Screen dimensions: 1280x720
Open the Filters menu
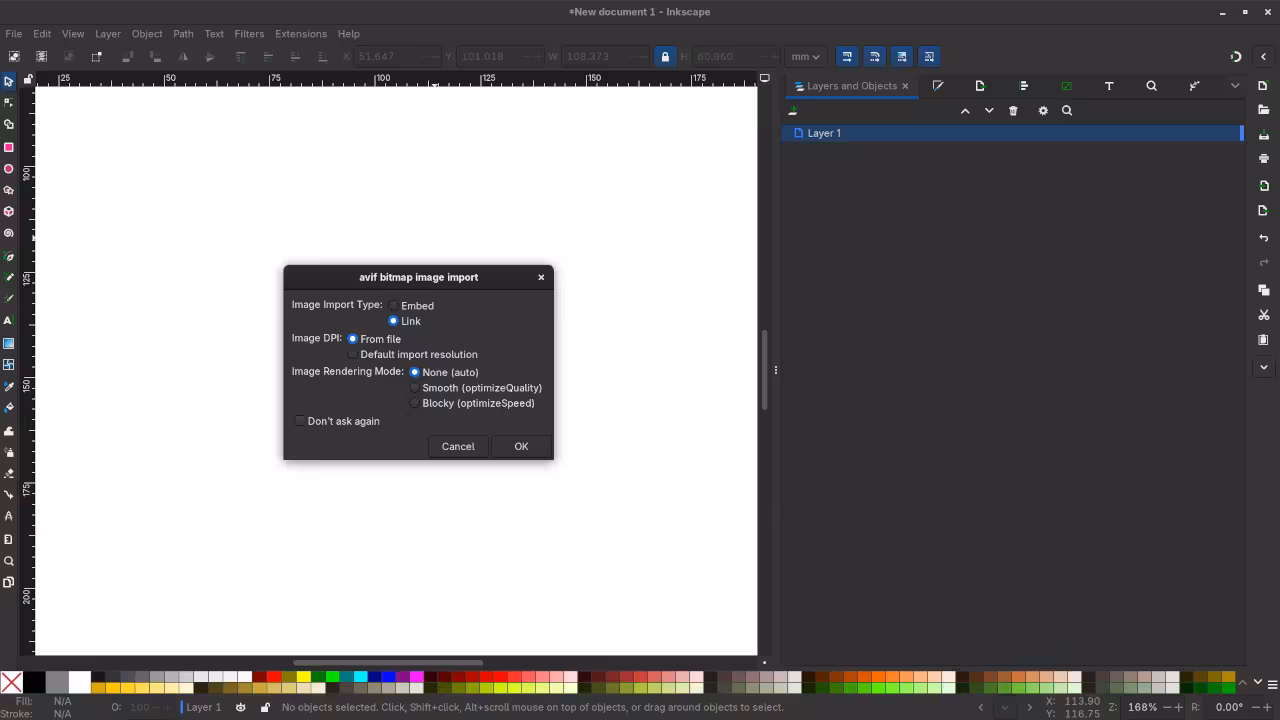coord(248,33)
